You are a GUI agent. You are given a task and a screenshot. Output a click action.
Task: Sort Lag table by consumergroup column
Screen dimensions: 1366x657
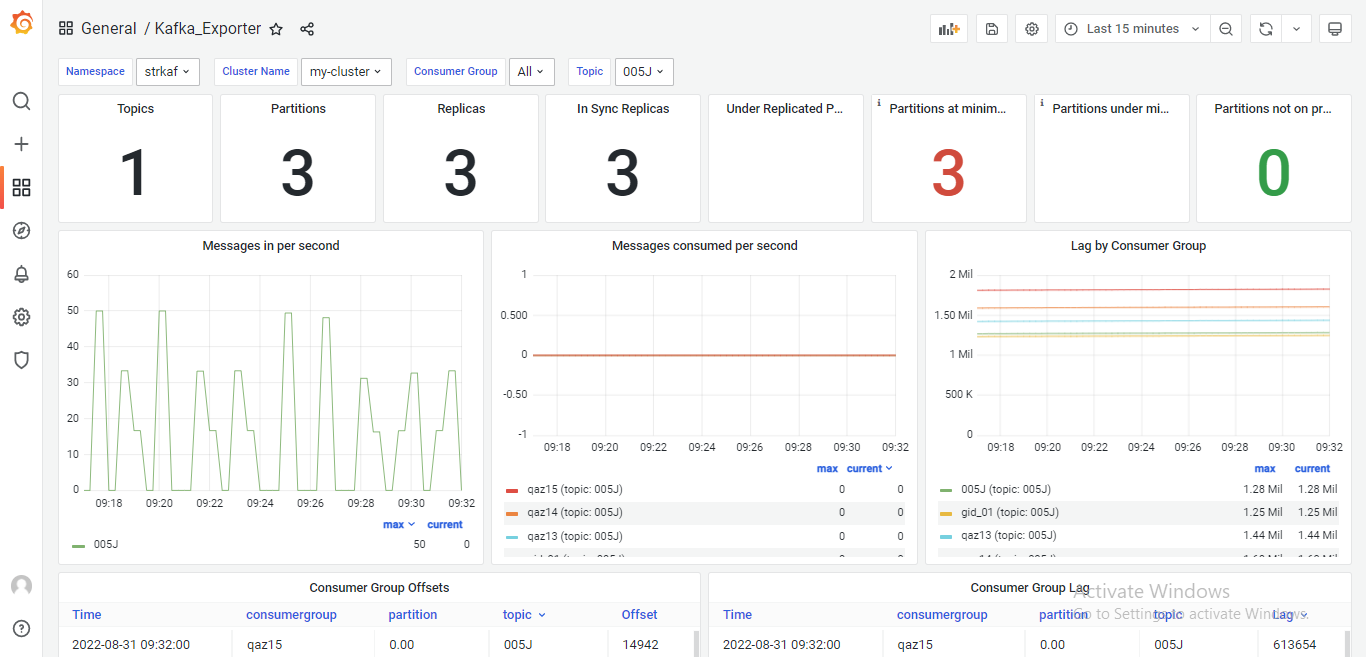point(942,615)
